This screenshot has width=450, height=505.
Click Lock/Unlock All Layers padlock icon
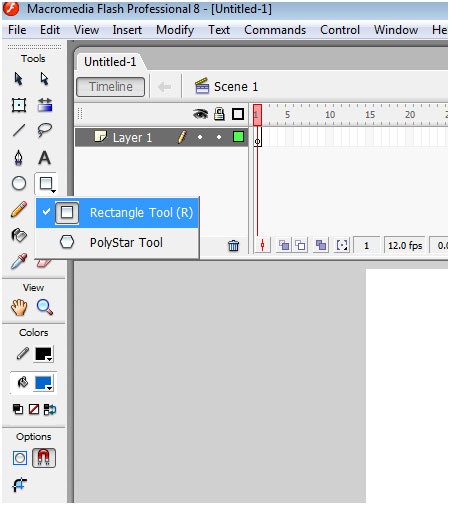[x=219, y=114]
